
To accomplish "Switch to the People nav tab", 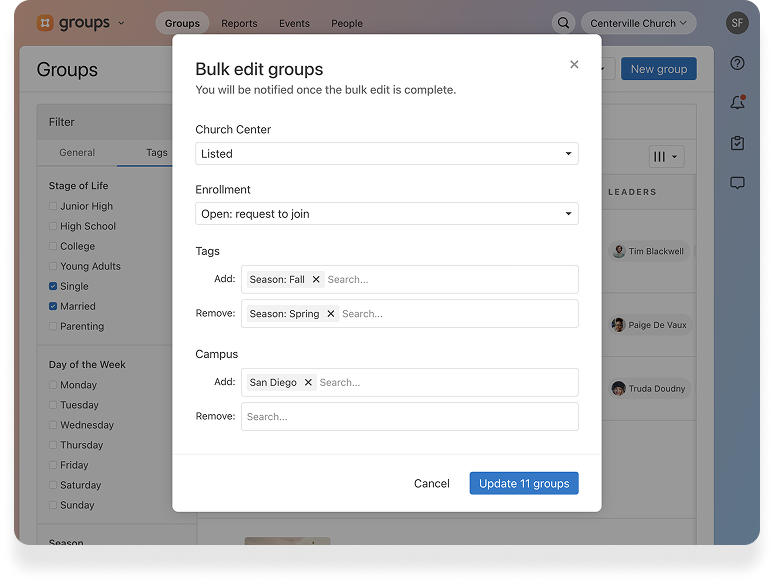I will [347, 23].
